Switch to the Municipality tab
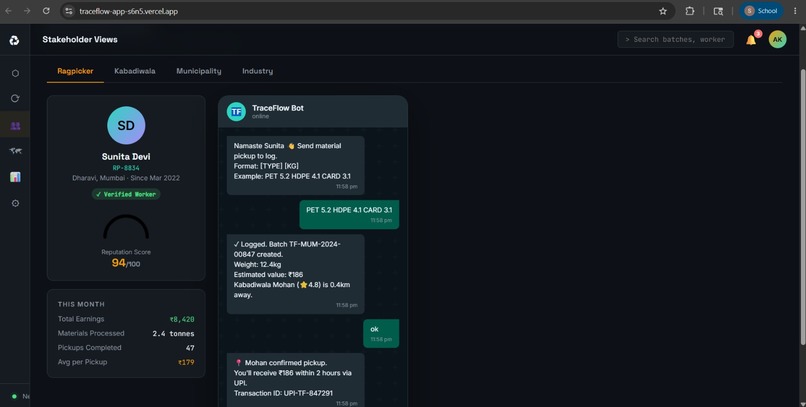 [199, 71]
